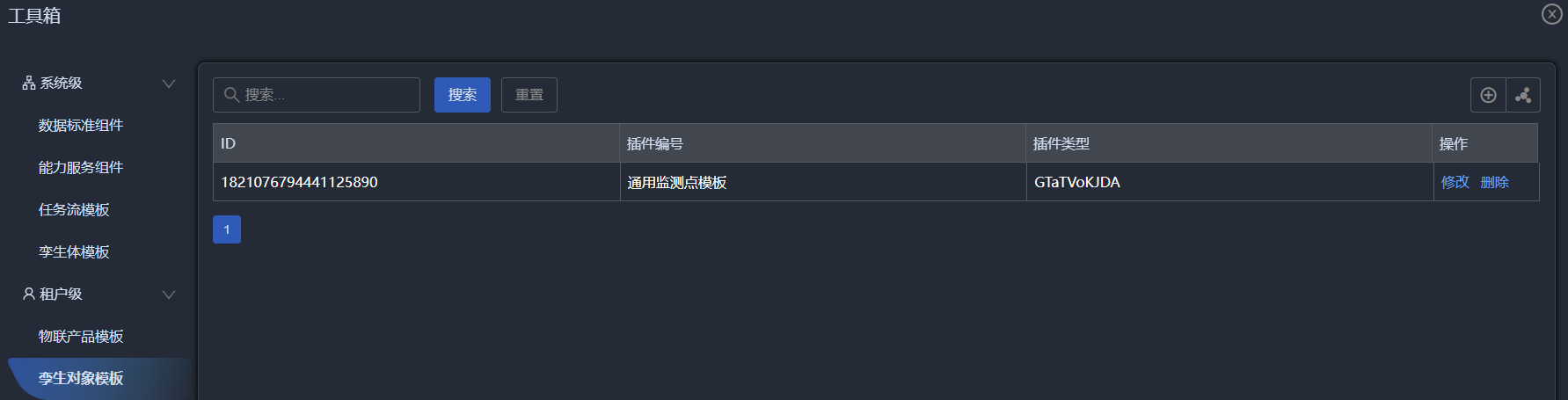Select 孪生体模板 in sidebar
The width and height of the screenshot is (1568, 400).
pyautogui.click(x=74, y=251)
